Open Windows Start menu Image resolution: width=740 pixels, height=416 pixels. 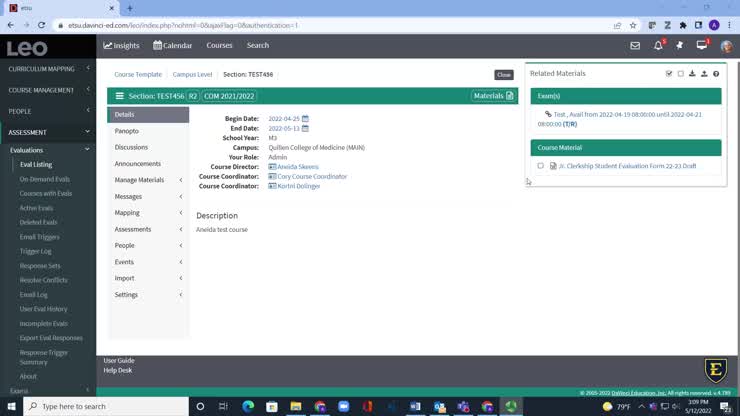pos(11,407)
